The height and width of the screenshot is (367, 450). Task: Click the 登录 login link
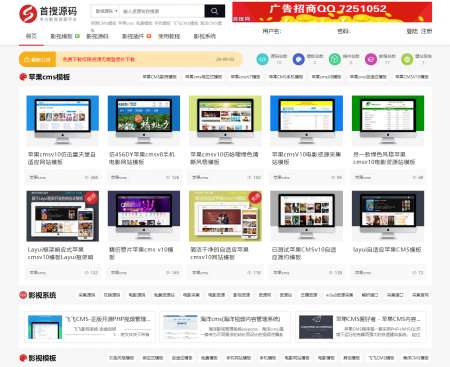click(412, 31)
